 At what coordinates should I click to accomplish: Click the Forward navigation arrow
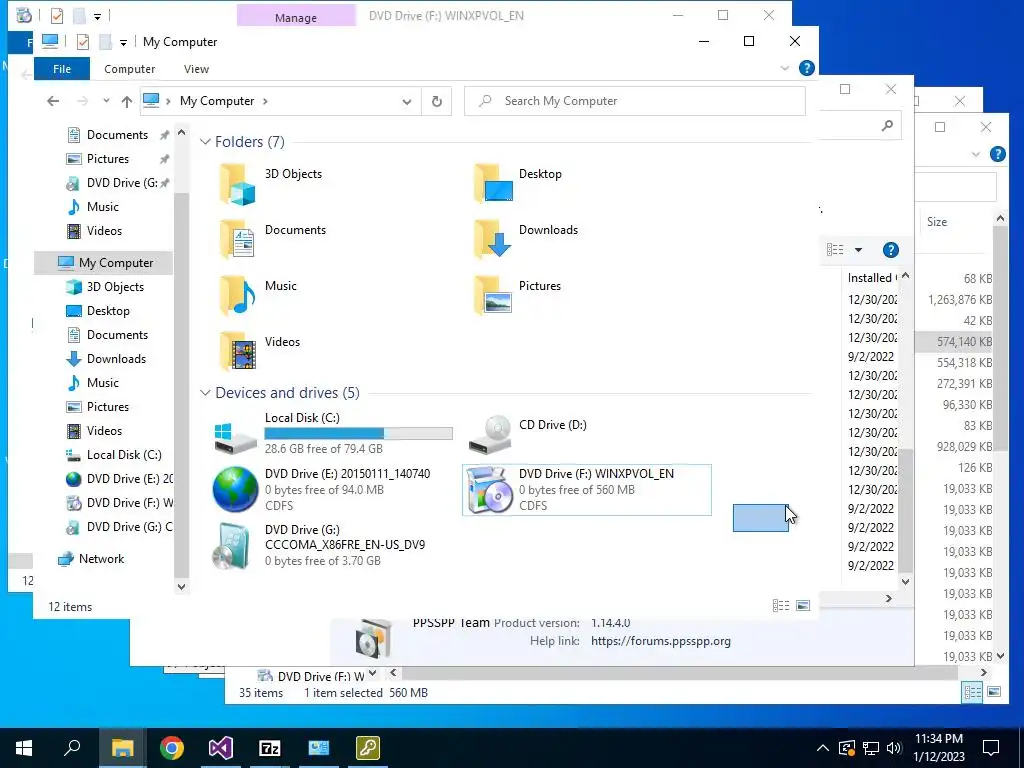pos(82,101)
